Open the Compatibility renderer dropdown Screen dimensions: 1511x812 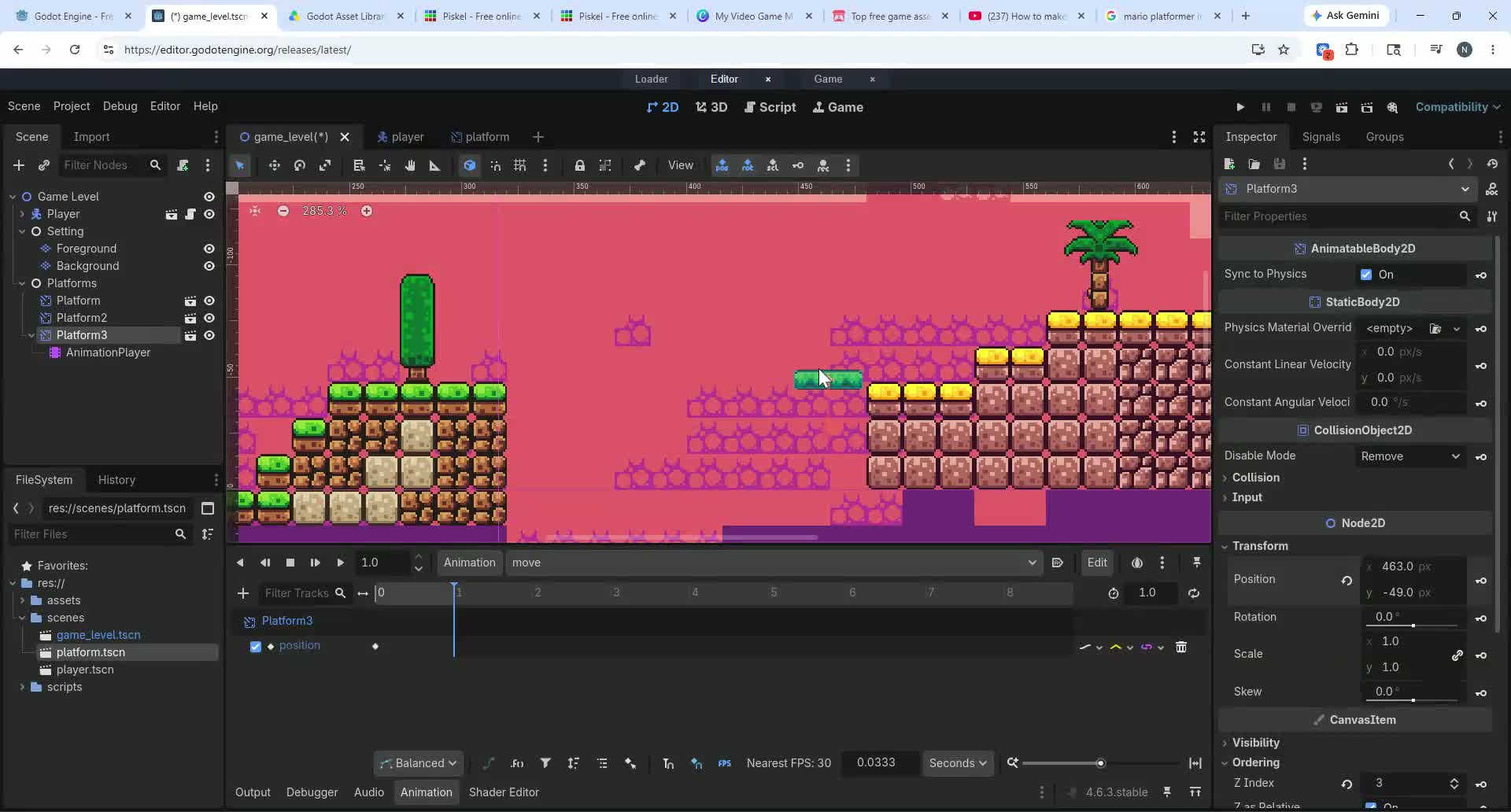click(x=1457, y=107)
